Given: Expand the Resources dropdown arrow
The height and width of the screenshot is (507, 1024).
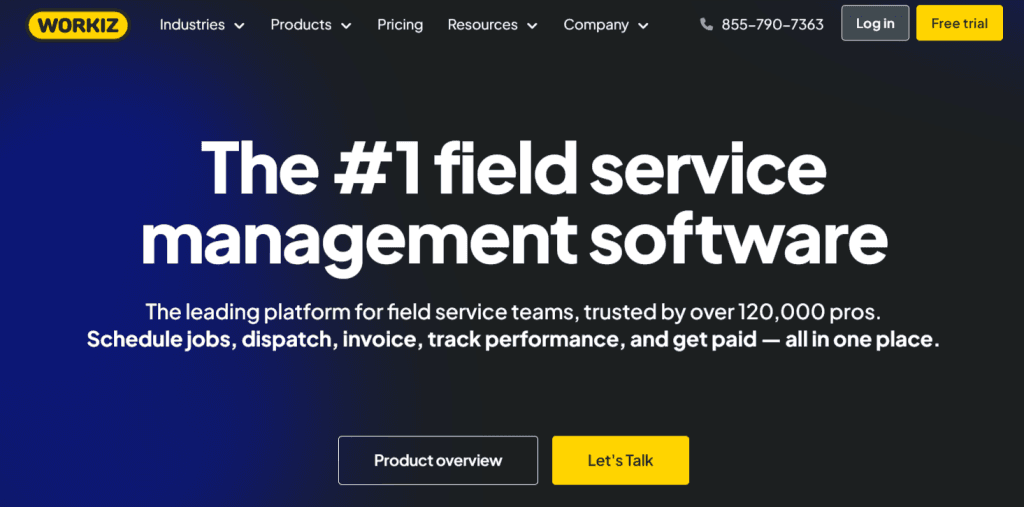Looking at the screenshot, I should pyautogui.click(x=532, y=25).
